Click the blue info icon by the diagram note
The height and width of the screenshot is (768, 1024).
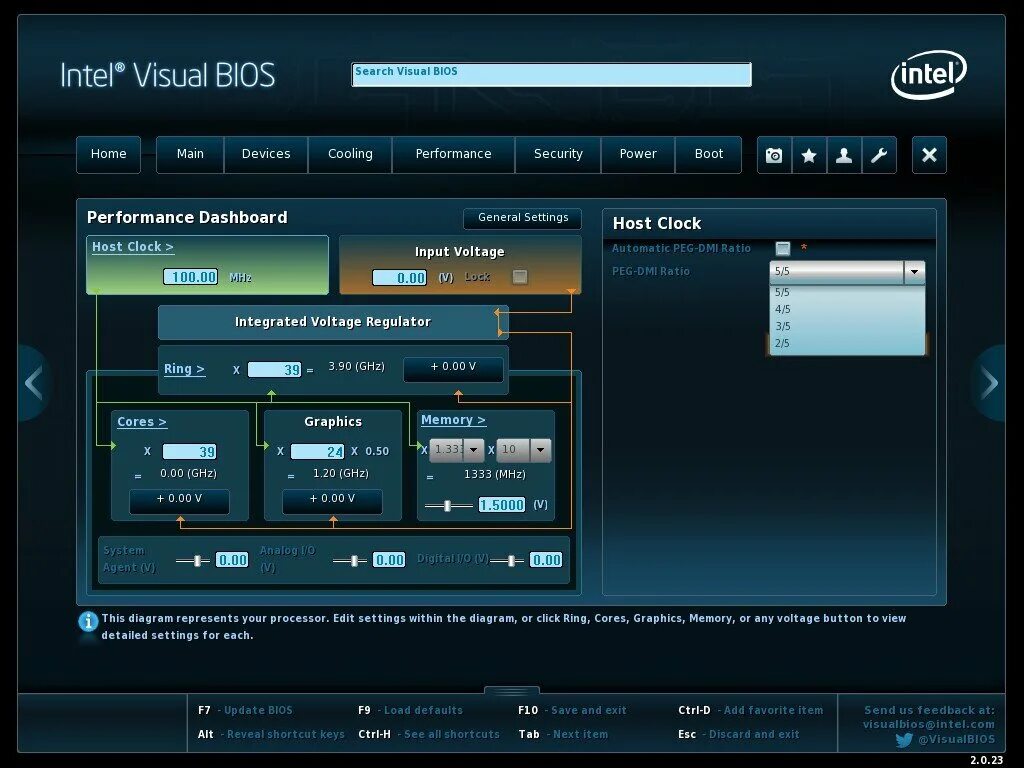tap(88, 621)
